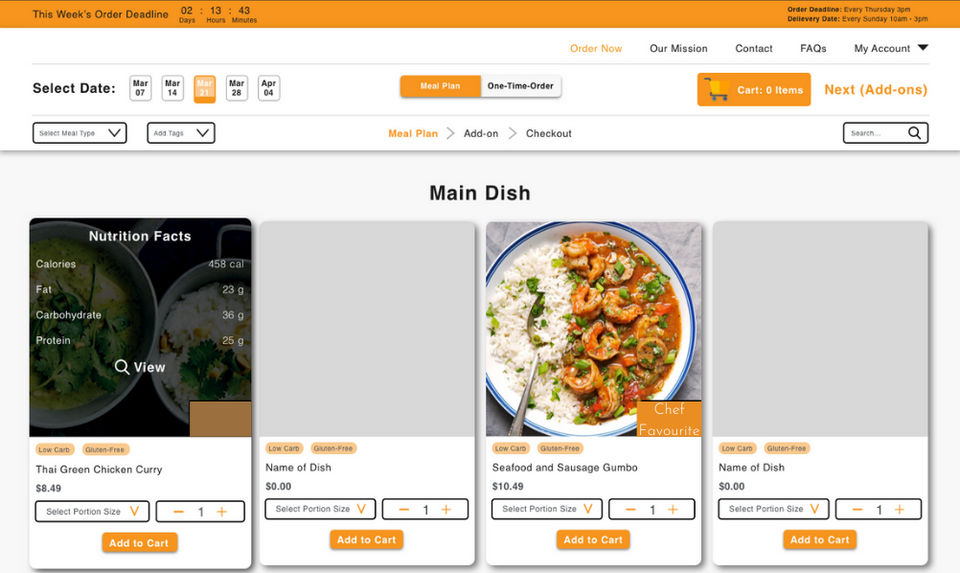Click the fourth card's empty dish image
Viewport: 960px width, 573px height.
(820, 329)
